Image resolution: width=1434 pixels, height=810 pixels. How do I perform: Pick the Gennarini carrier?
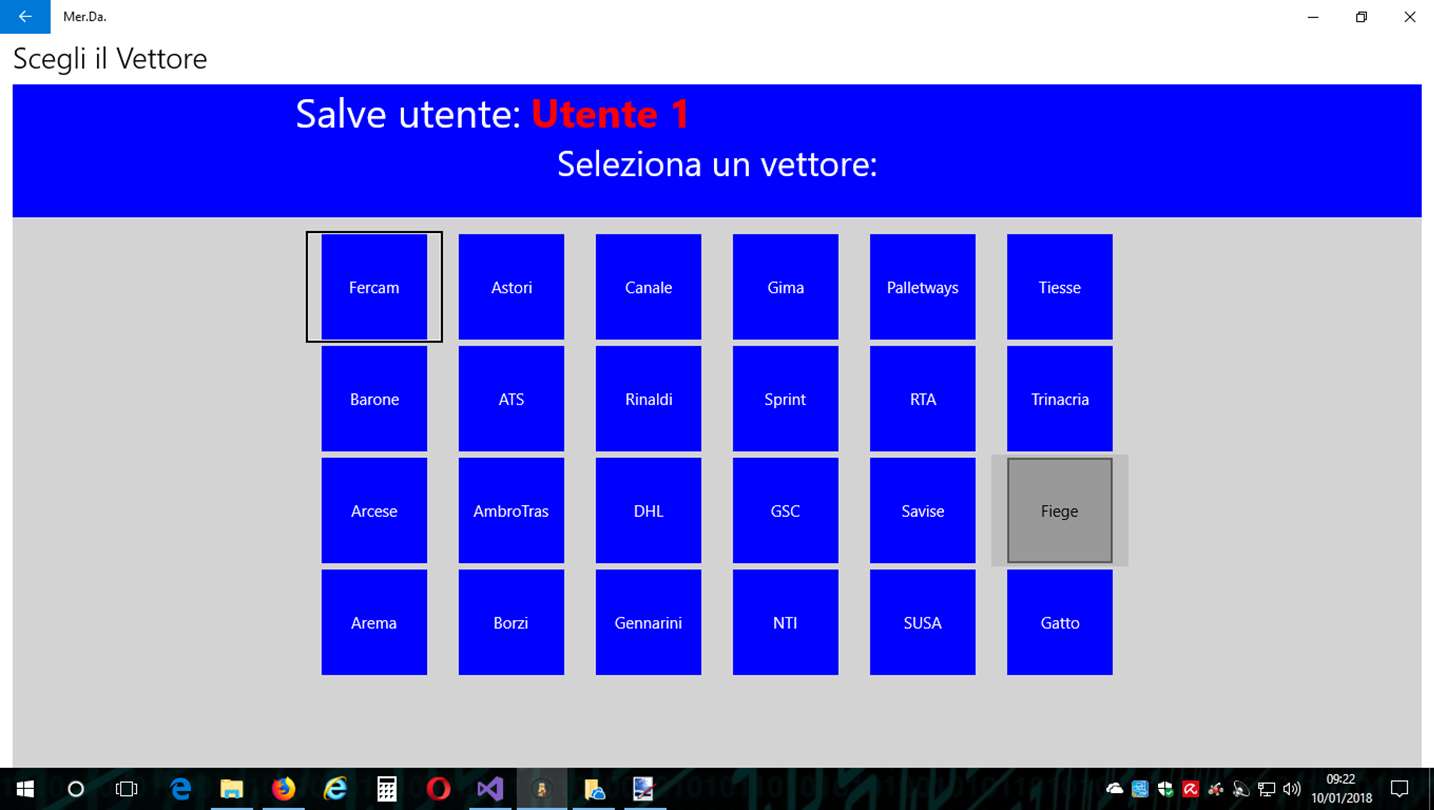point(648,623)
